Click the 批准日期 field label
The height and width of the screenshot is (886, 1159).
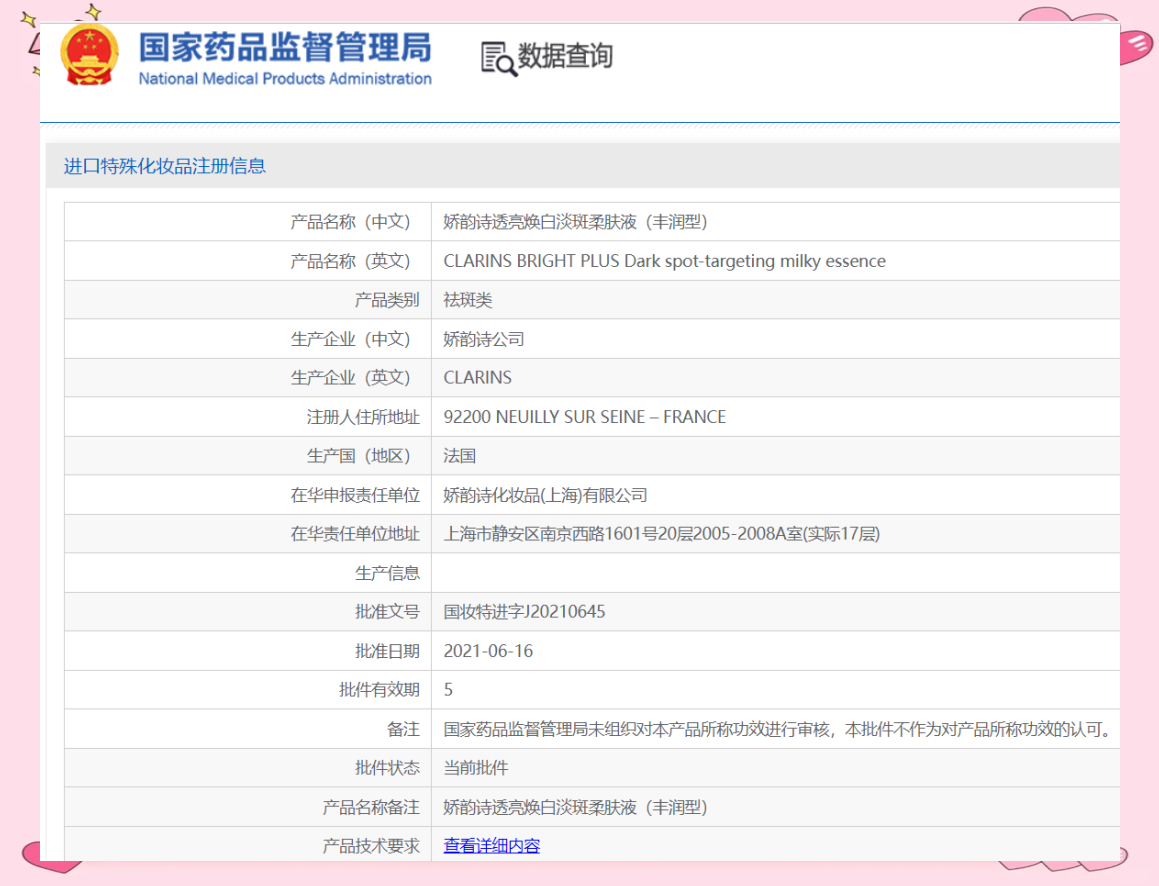point(387,651)
